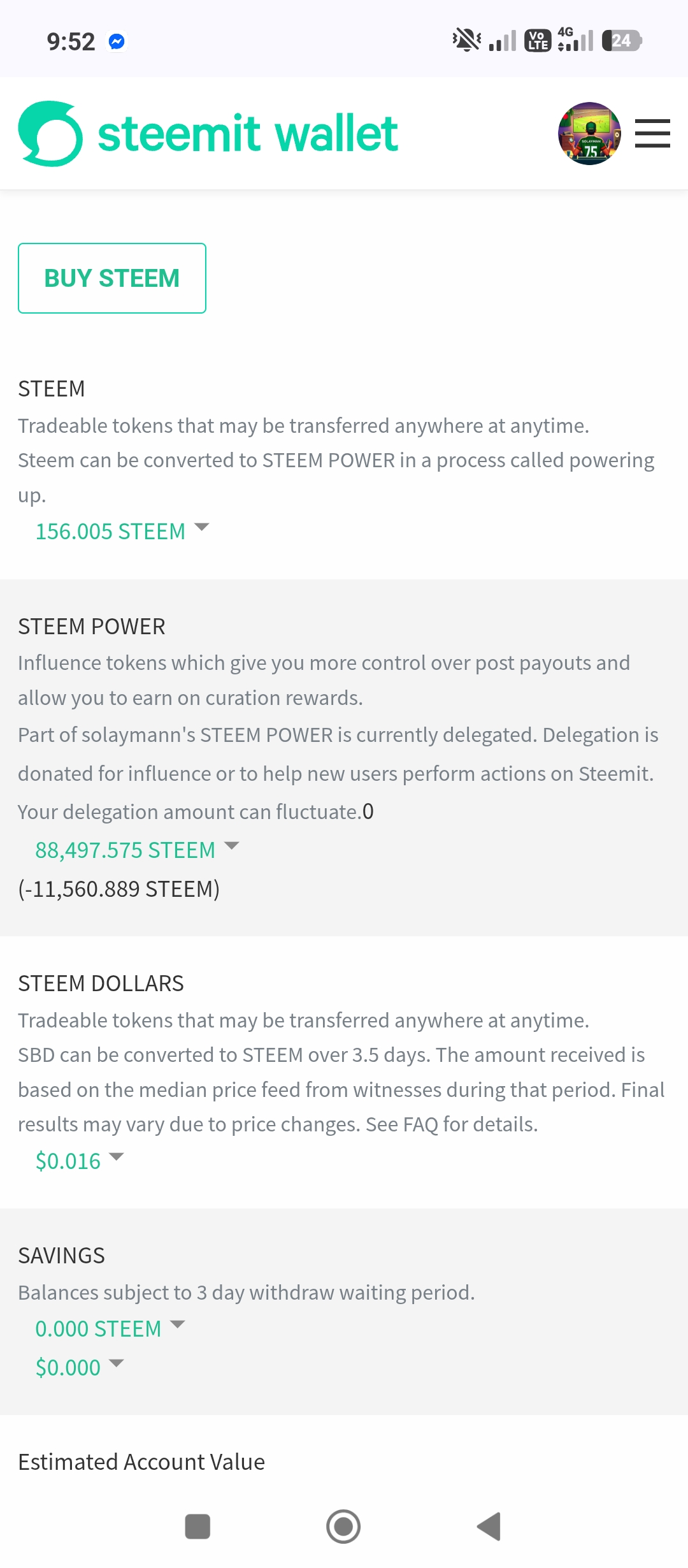688x1568 pixels.
Task: Open the hamburger menu
Action: pyautogui.click(x=652, y=134)
